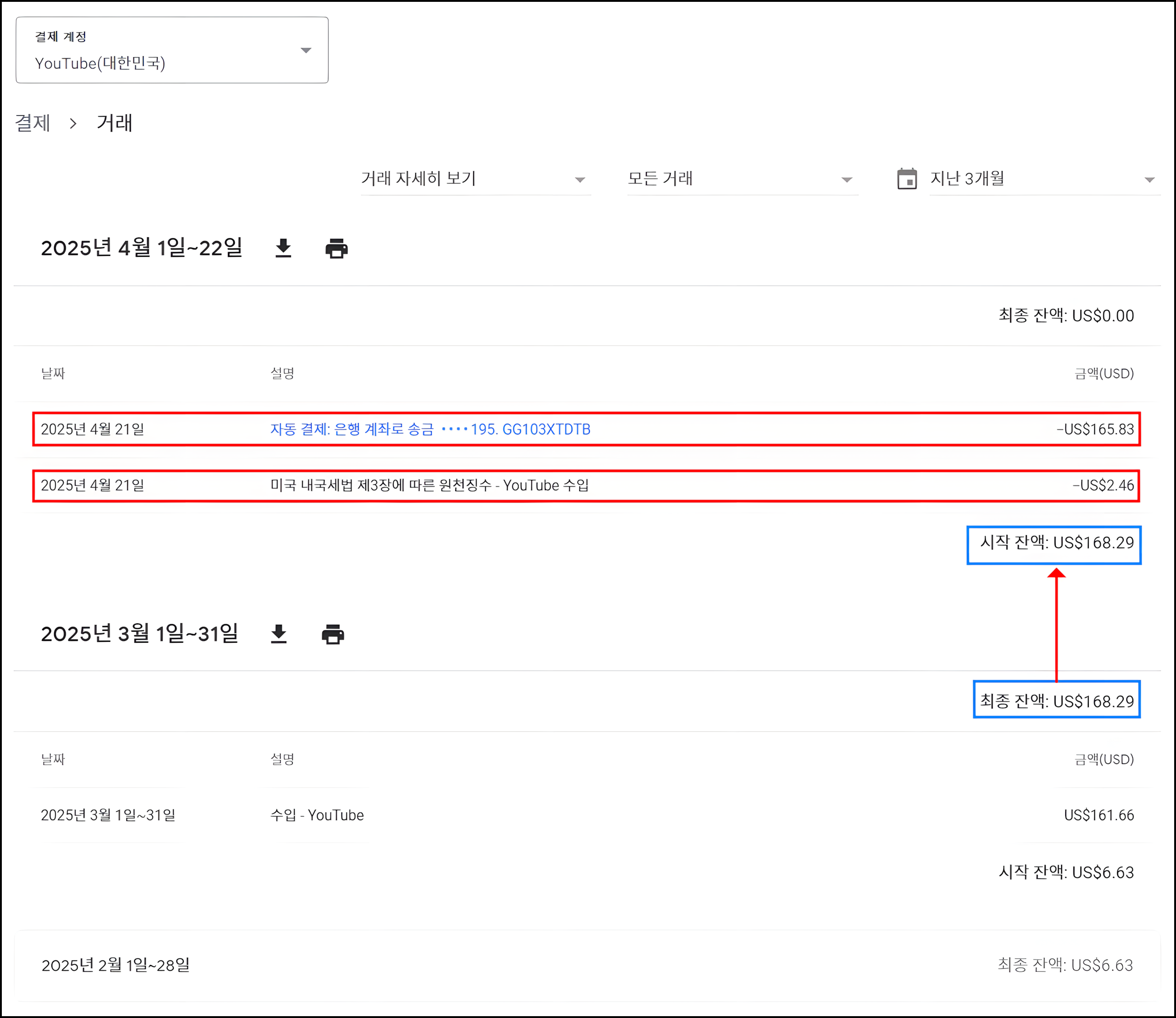Screen dimensions: 1176x1018
Task: Go to 결제 breadcrumb link
Action: click(32, 123)
